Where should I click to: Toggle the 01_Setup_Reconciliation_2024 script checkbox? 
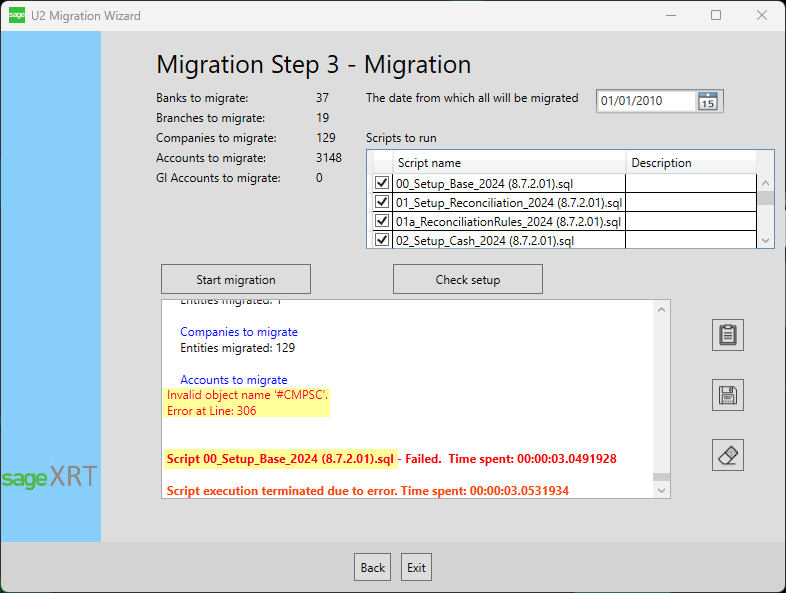[x=381, y=202]
